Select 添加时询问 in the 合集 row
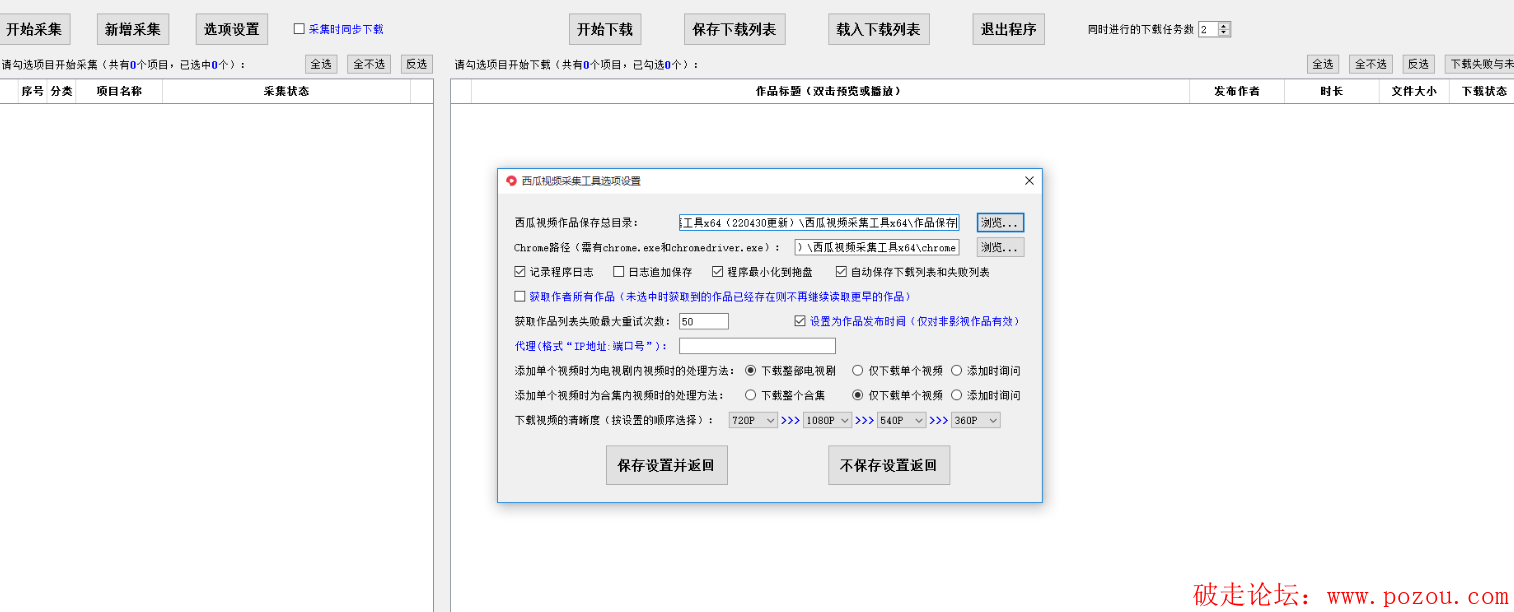 [x=956, y=395]
